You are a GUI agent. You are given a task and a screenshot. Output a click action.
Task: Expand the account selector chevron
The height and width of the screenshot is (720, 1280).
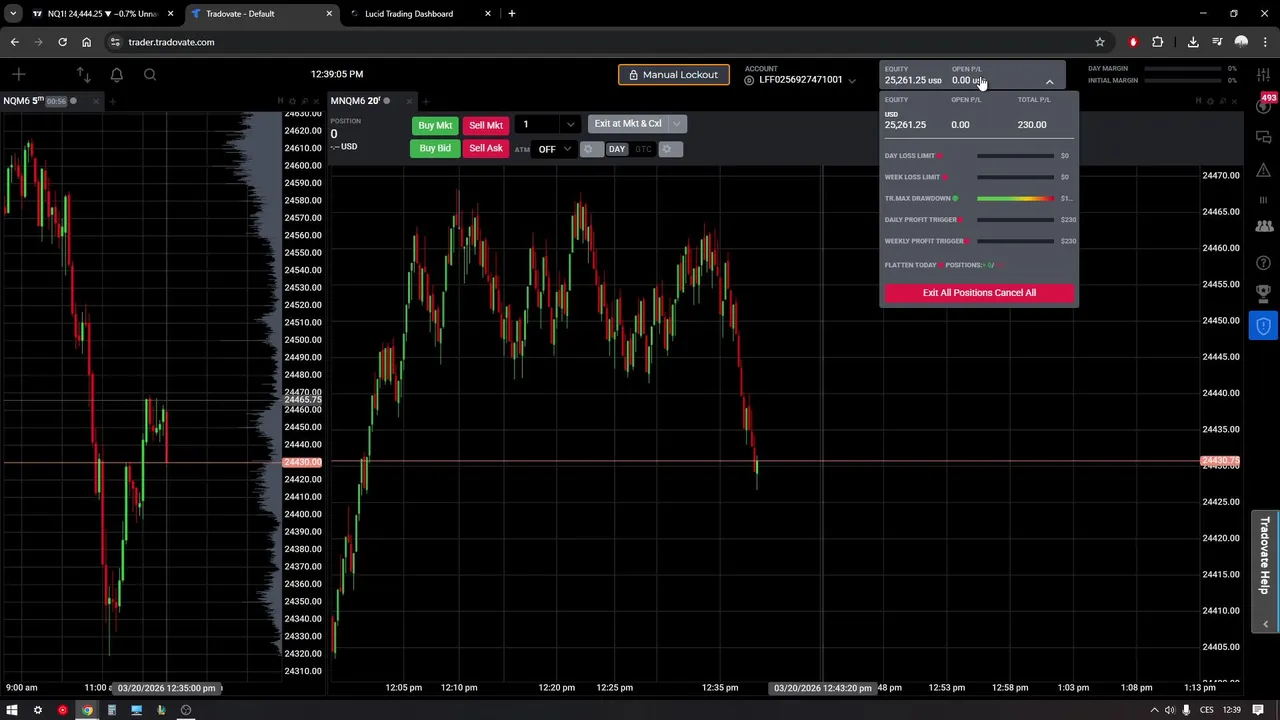[852, 80]
